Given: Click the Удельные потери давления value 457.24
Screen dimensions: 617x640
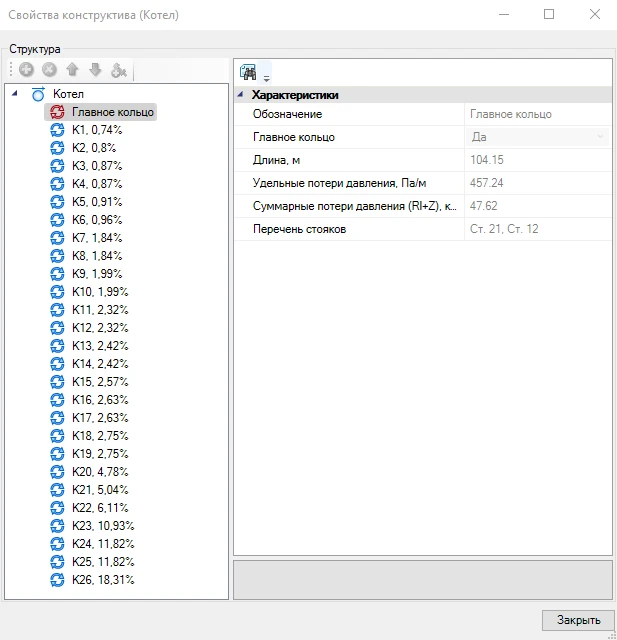Looking at the screenshot, I should (x=538, y=183).
